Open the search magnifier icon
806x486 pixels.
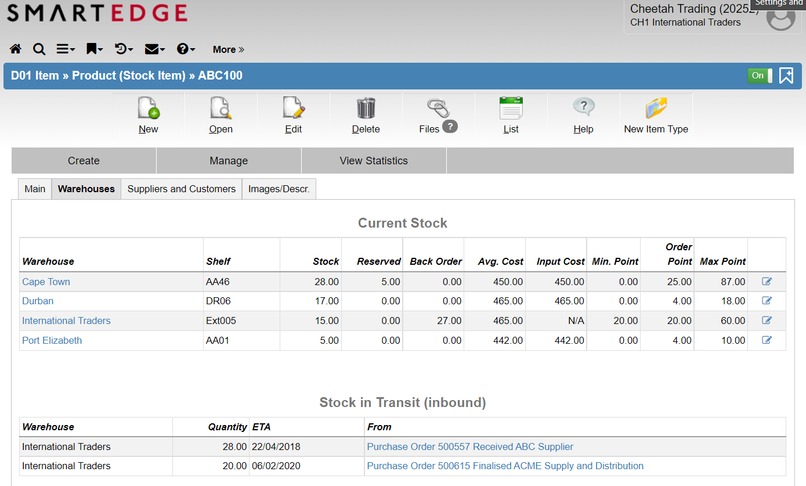point(39,49)
